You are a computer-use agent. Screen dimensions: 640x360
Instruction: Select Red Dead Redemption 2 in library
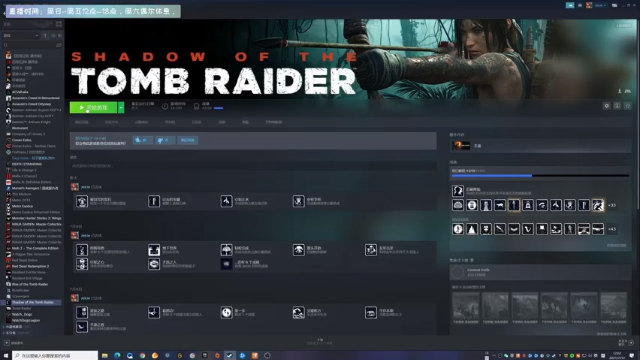click(32, 266)
